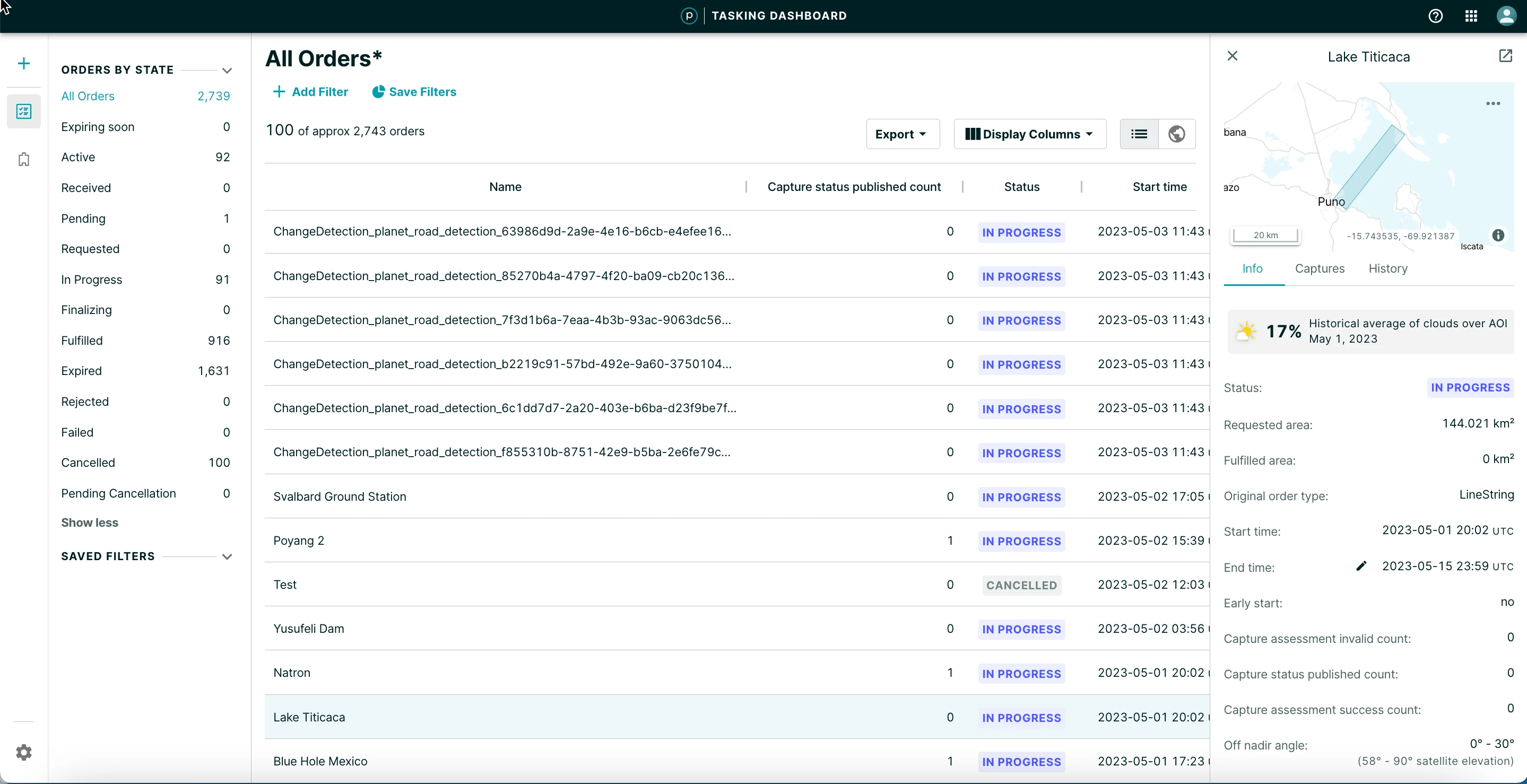This screenshot has height=784, width=1527.
Task: Click Add Filter
Action: (x=310, y=92)
